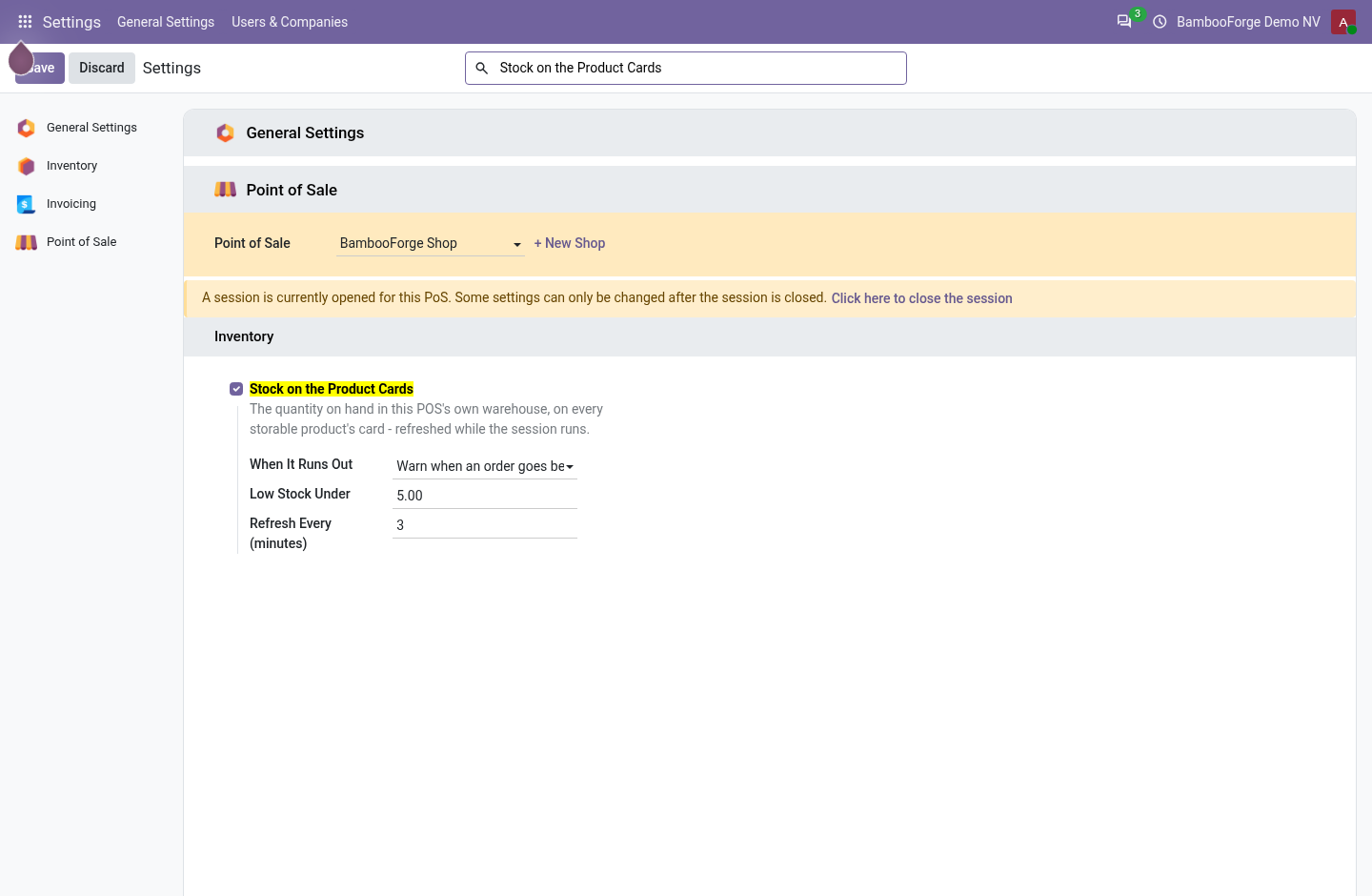Screen dimensions: 1372x896
Task: Click the search magnifier icon
Action: tap(482, 68)
